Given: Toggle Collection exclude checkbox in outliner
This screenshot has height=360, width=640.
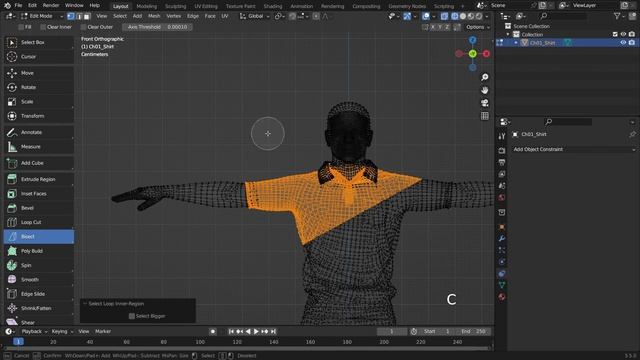Looking at the screenshot, I should point(615,34).
